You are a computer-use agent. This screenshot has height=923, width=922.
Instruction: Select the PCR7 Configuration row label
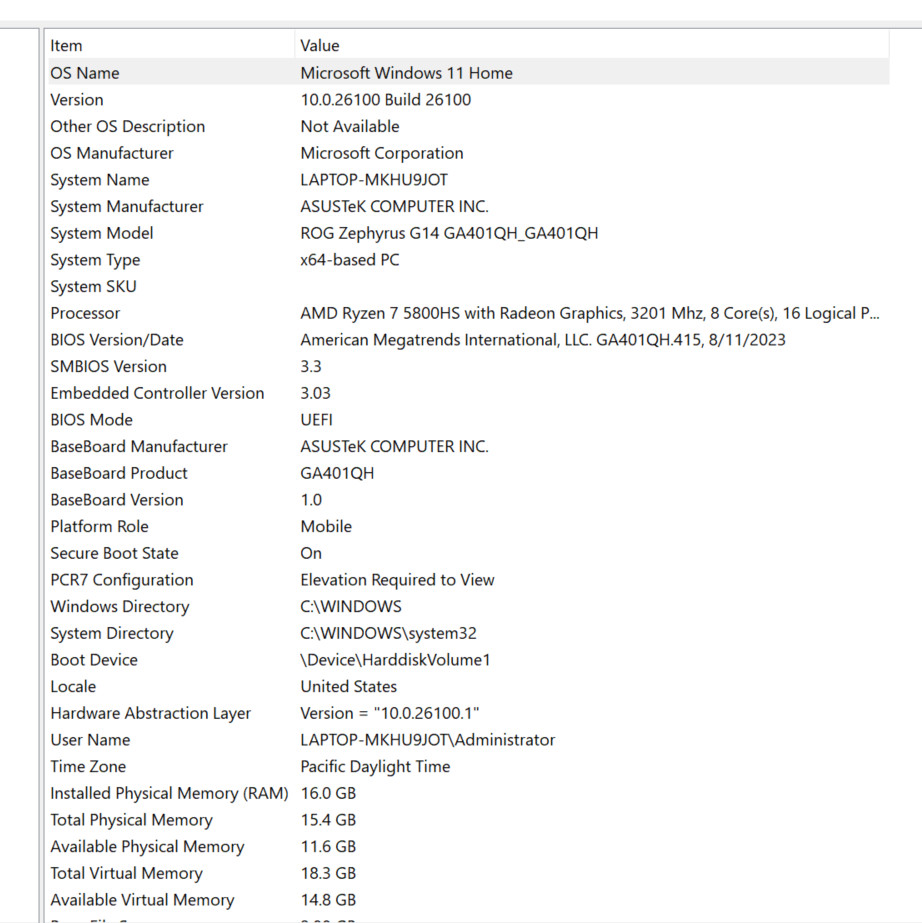point(121,580)
